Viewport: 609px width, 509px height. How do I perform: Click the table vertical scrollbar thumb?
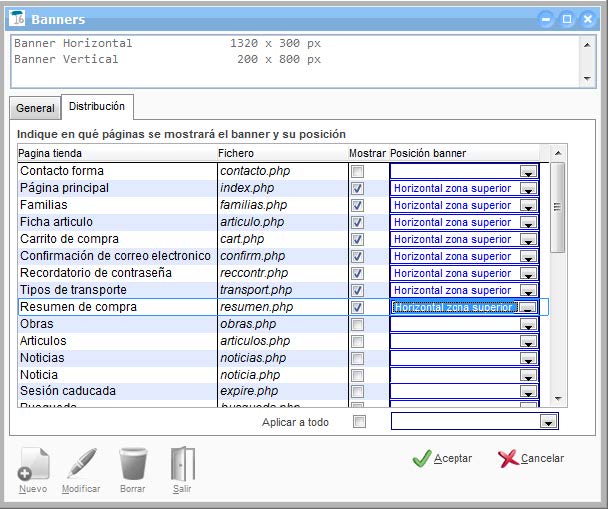[x=558, y=207]
